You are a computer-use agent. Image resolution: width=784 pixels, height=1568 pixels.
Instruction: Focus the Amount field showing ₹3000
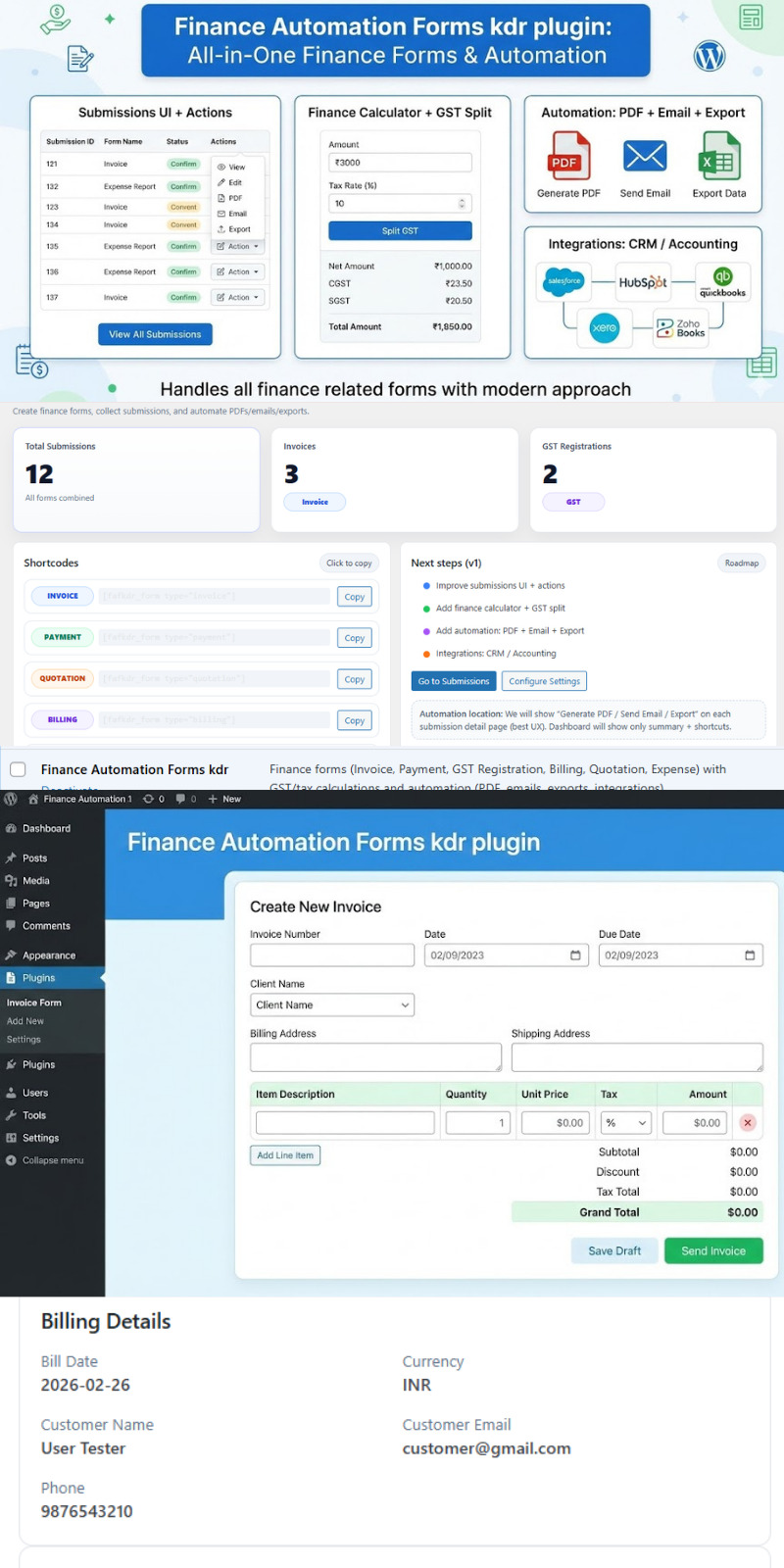(400, 163)
